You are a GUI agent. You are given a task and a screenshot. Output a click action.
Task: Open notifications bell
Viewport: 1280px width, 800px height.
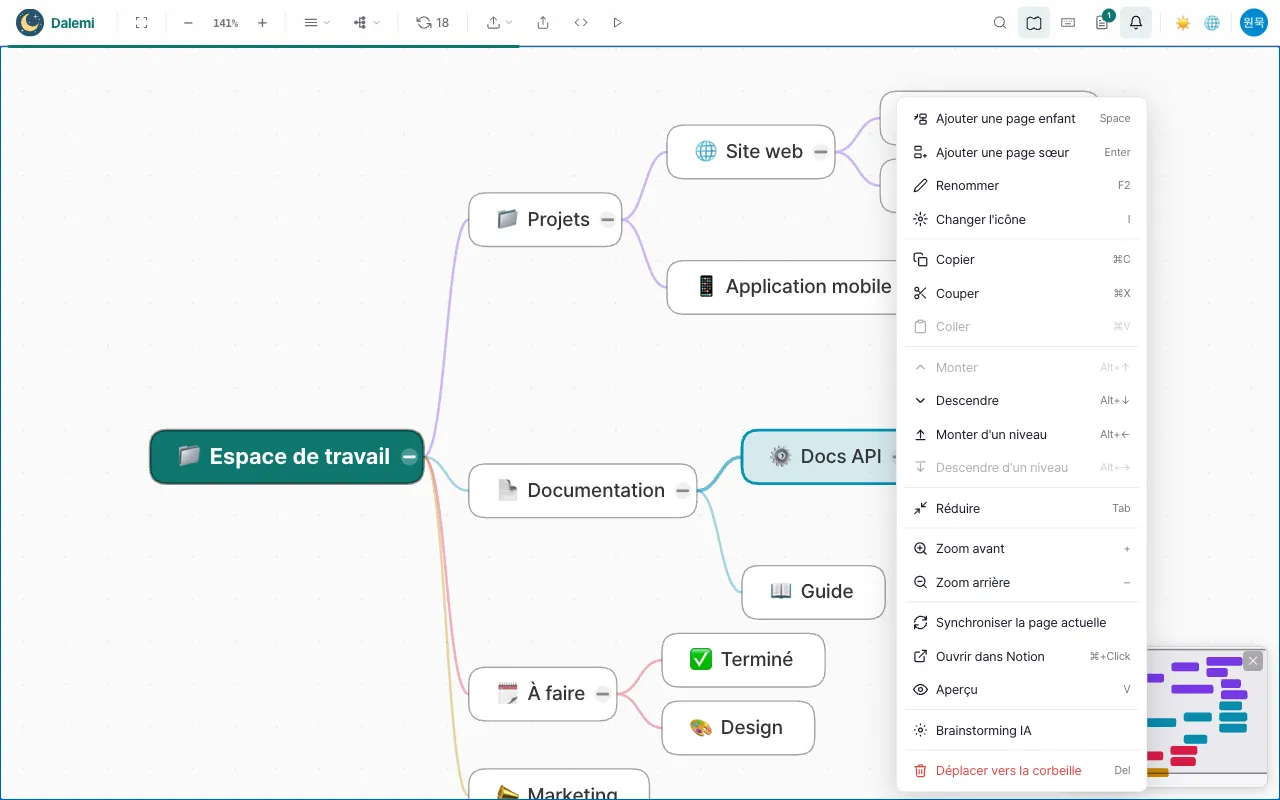(1136, 23)
